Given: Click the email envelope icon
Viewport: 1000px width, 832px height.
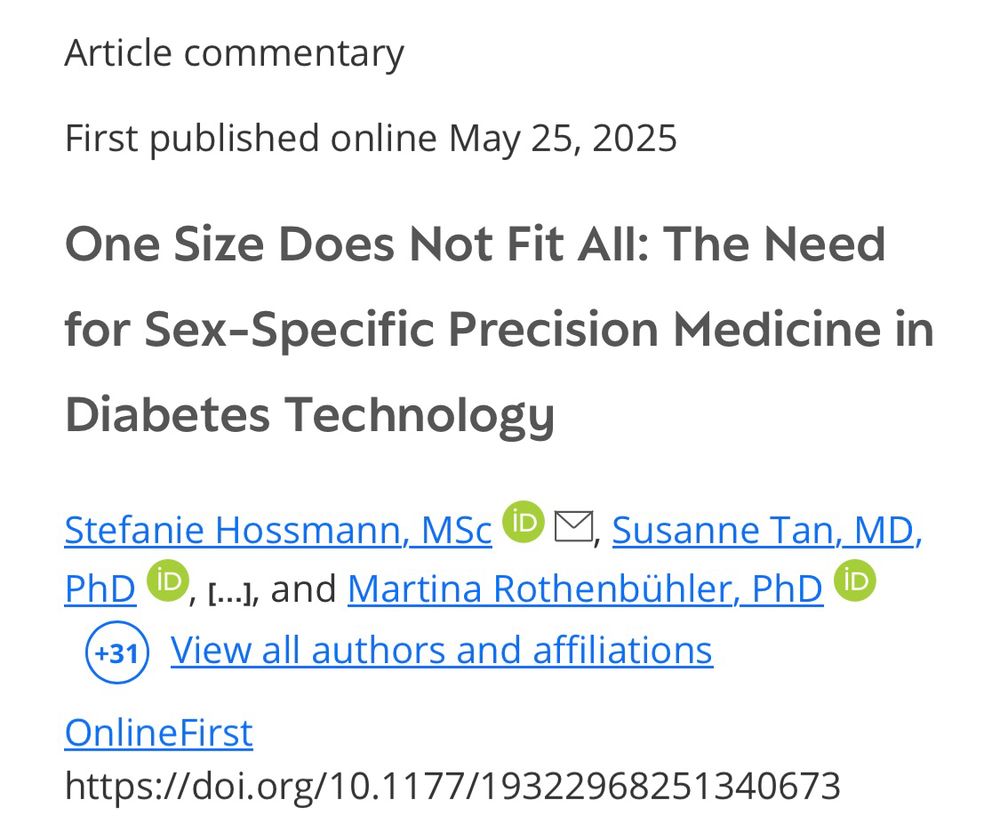Looking at the screenshot, I should [573, 525].
